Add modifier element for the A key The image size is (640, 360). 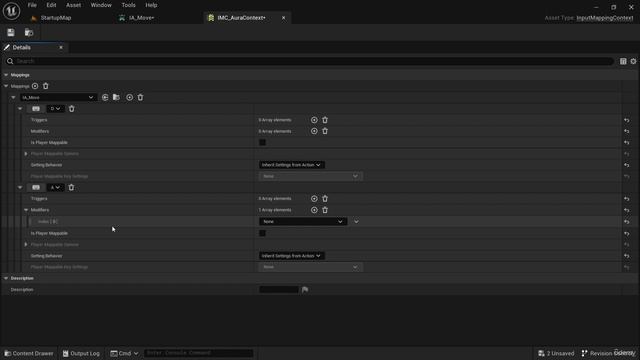click(x=314, y=210)
